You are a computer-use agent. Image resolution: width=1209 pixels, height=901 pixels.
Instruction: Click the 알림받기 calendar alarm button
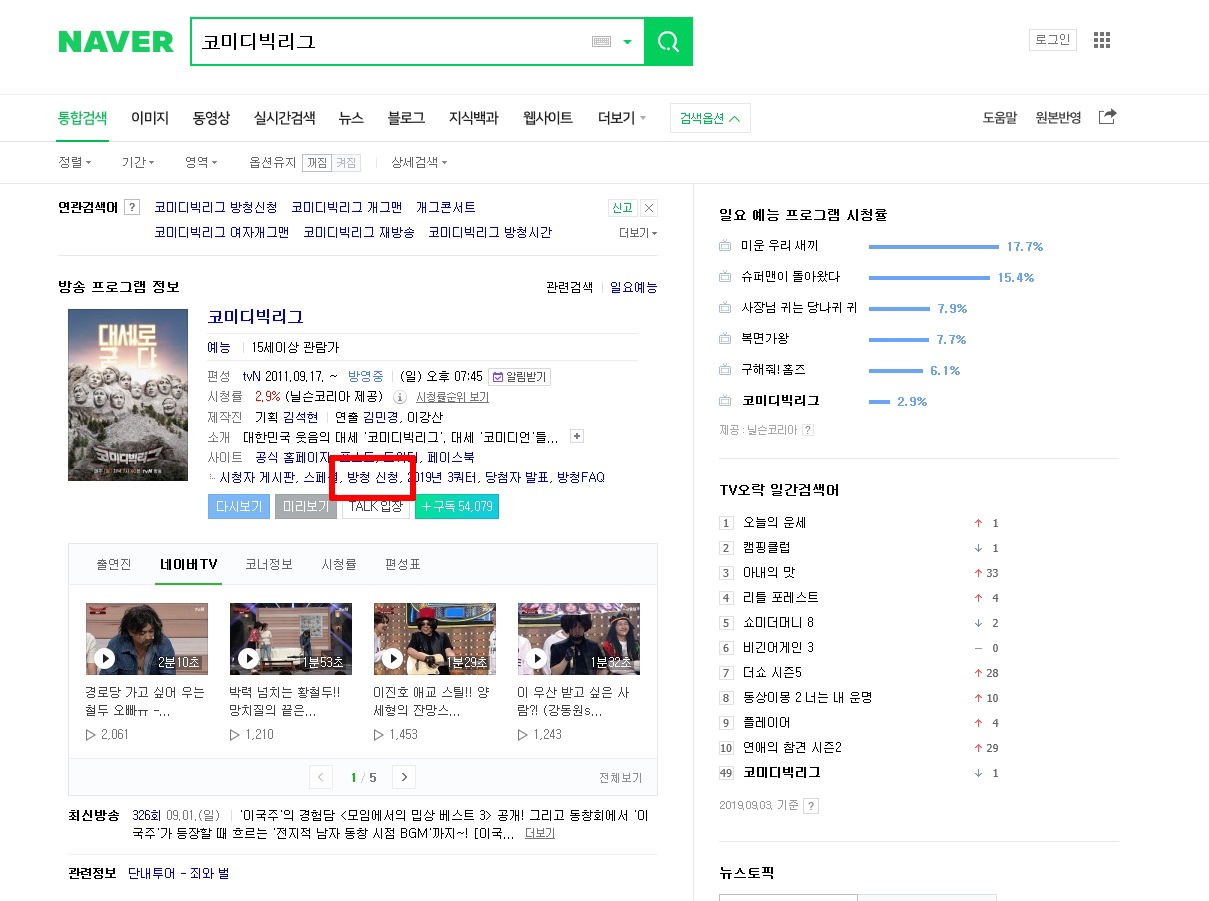(x=519, y=377)
